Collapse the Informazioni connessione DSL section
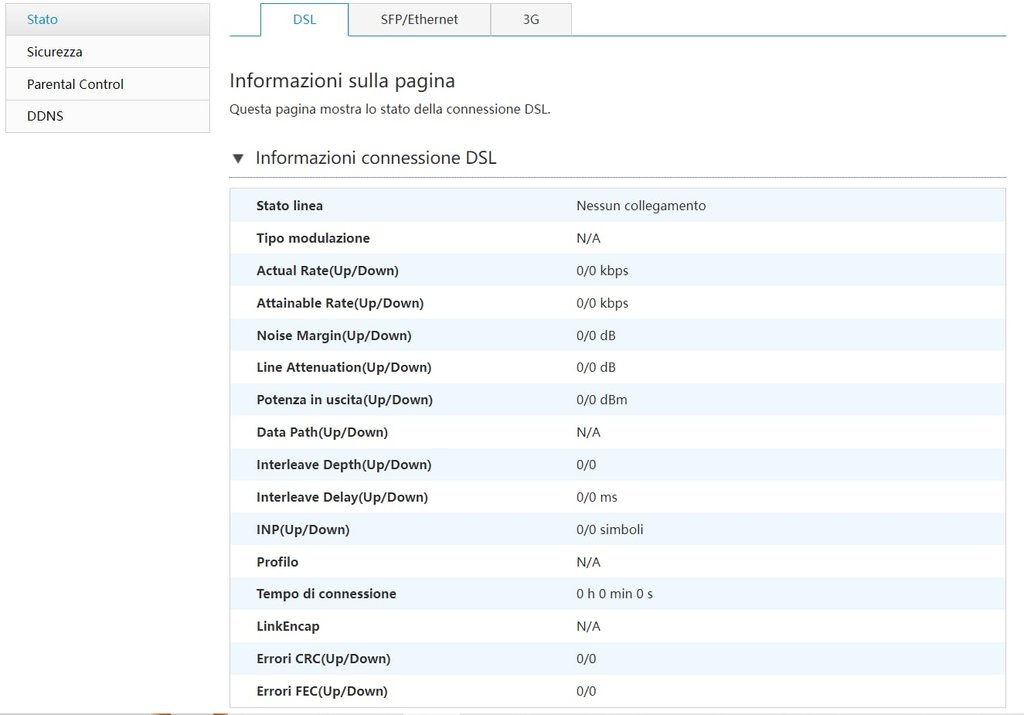The height and width of the screenshot is (715, 1024). [238, 158]
